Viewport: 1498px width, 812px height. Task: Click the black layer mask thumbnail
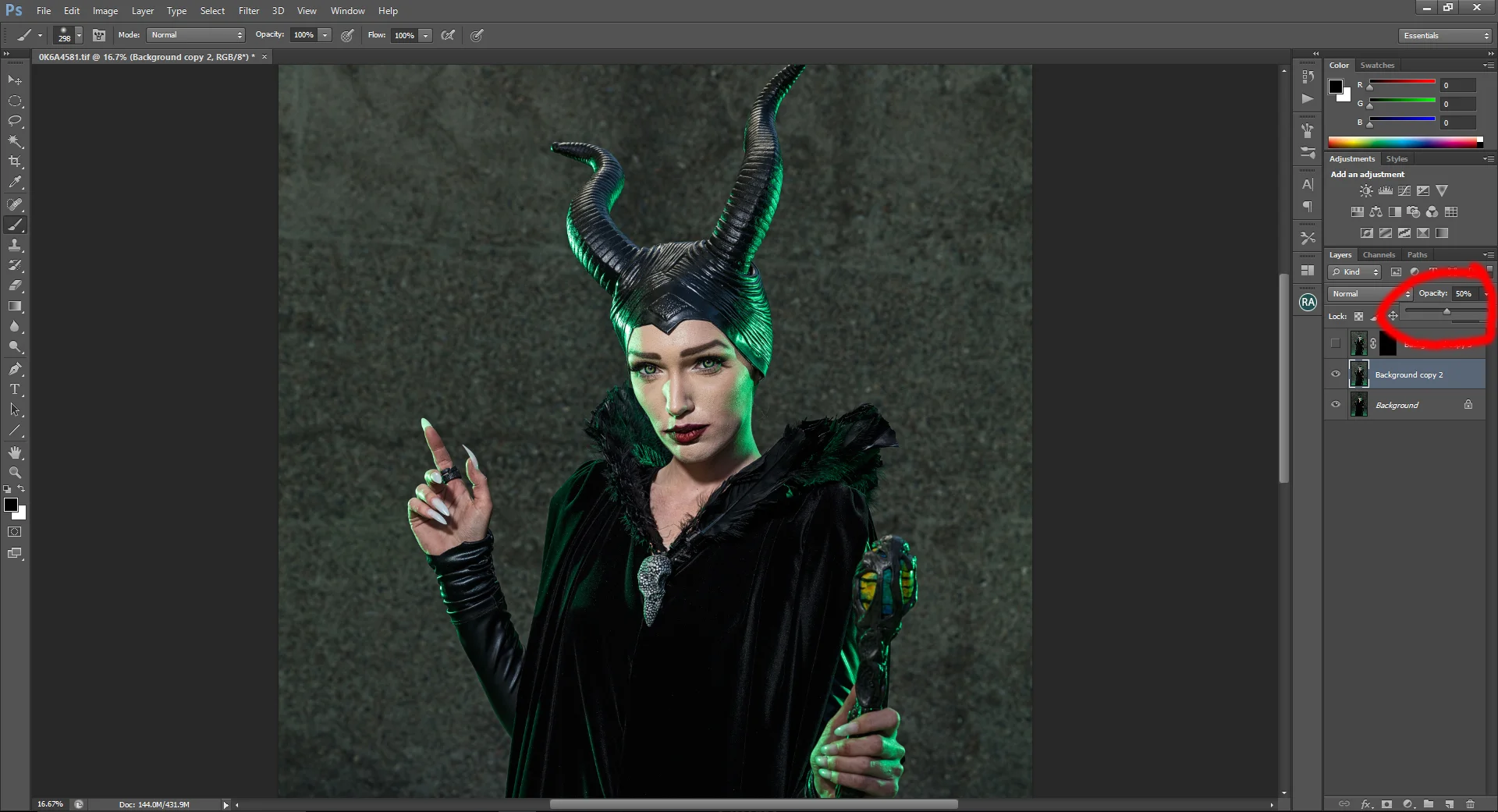pos(1388,343)
